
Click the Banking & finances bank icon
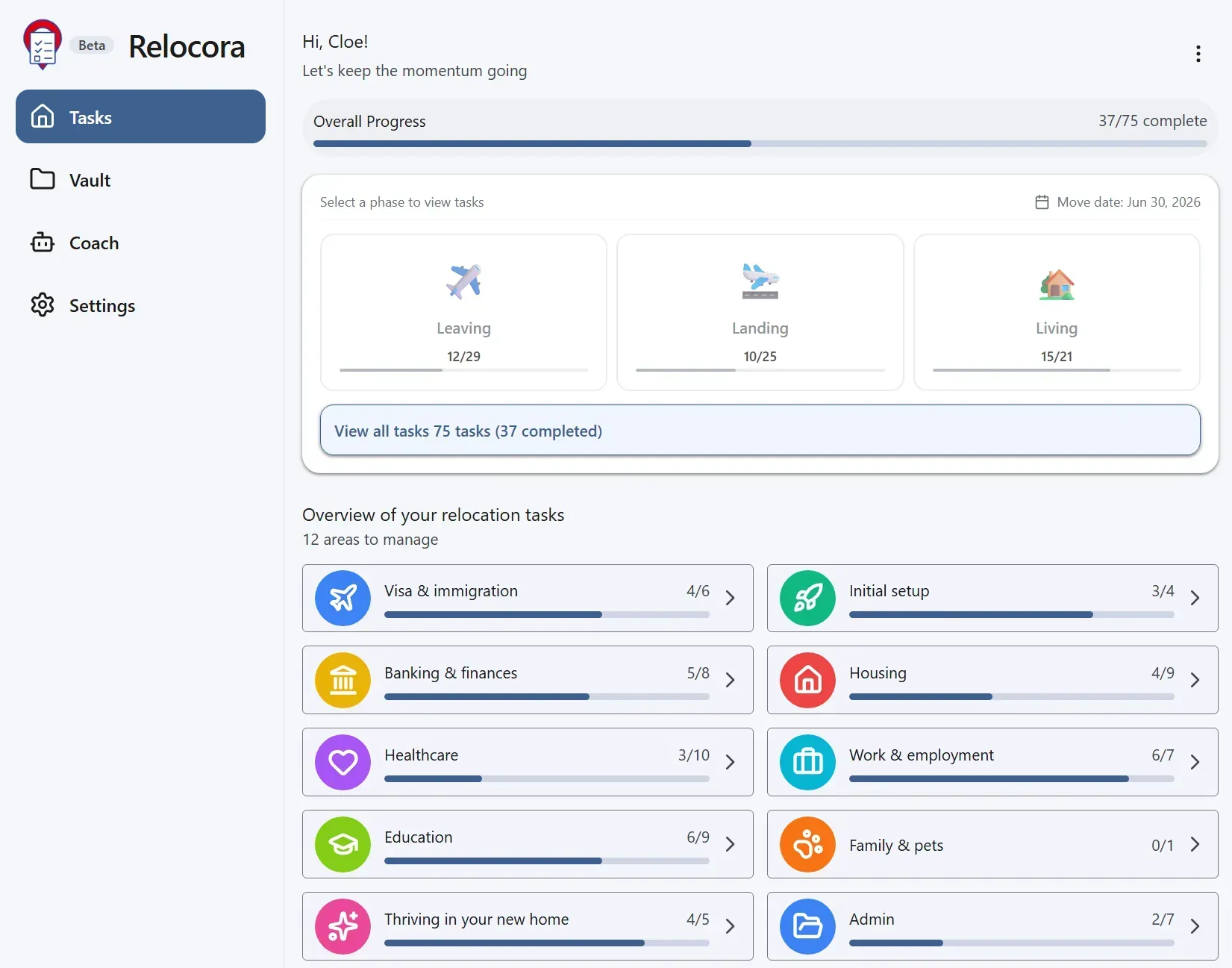pyautogui.click(x=343, y=680)
